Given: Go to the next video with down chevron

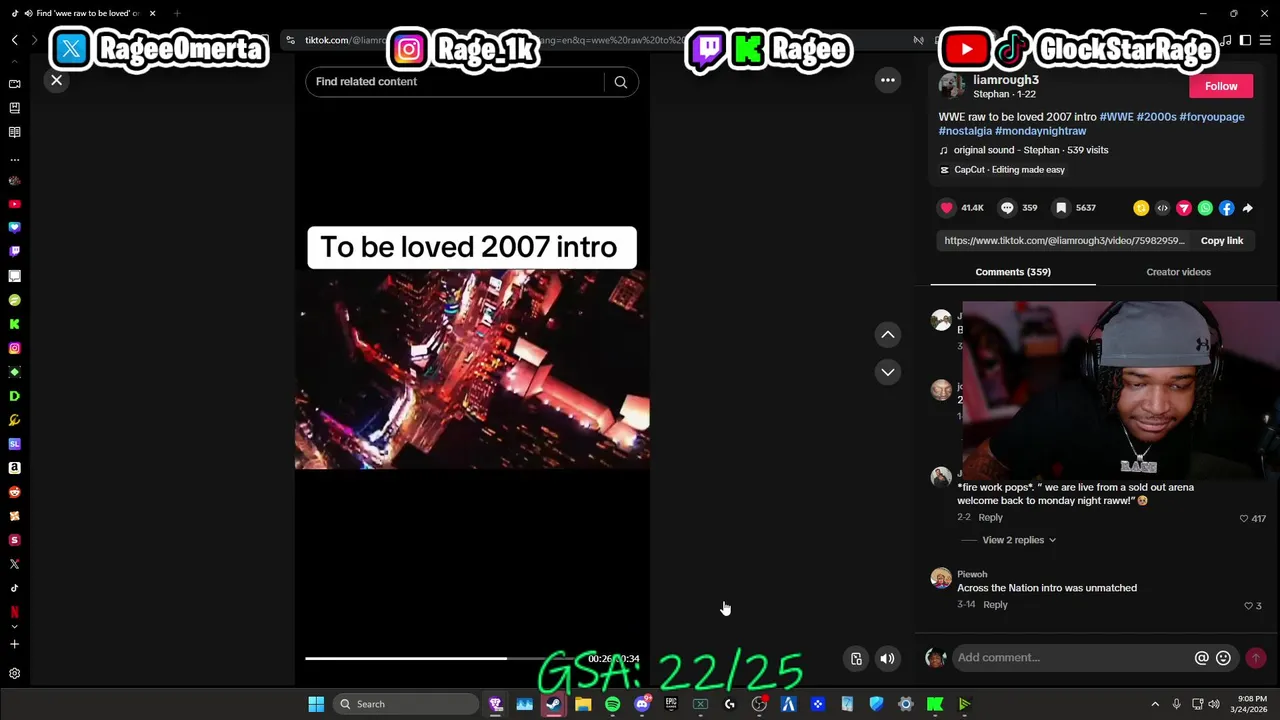Looking at the screenshot, I should tap(887, 372).
